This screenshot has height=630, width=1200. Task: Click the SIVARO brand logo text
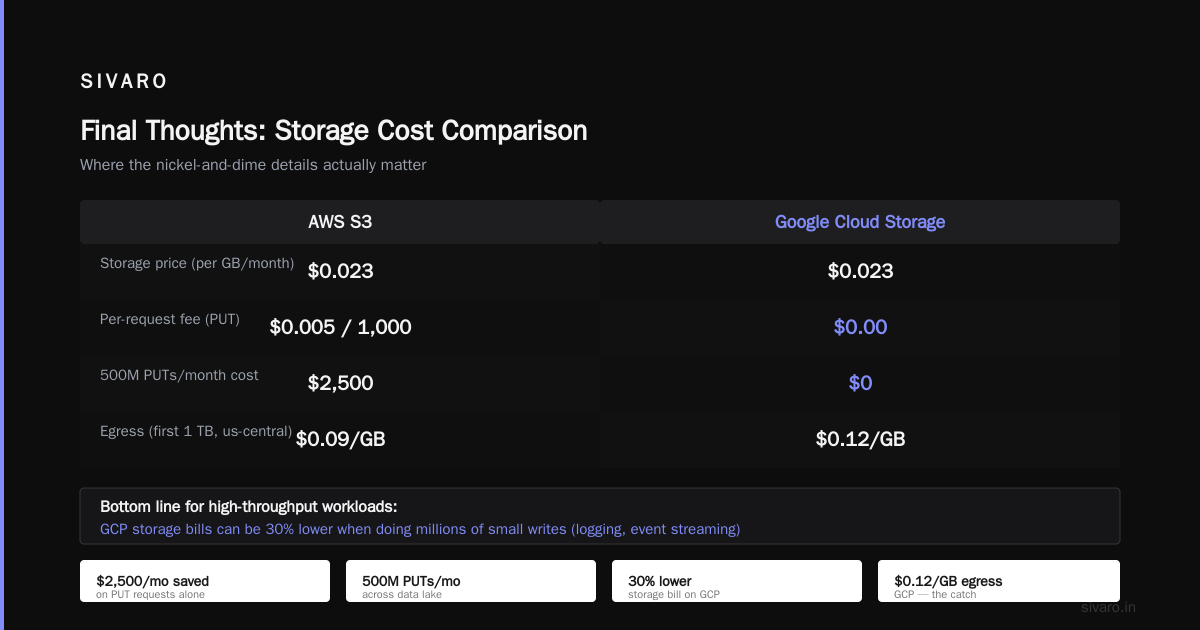pyautogui.click(x=124, y=82)
